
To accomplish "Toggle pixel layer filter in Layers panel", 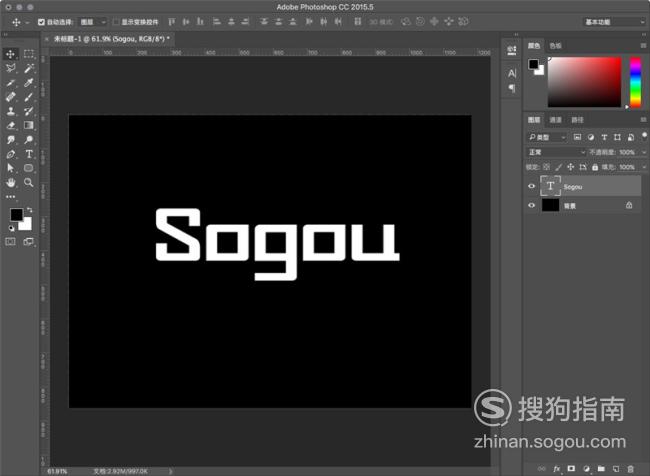I will 577,137.
